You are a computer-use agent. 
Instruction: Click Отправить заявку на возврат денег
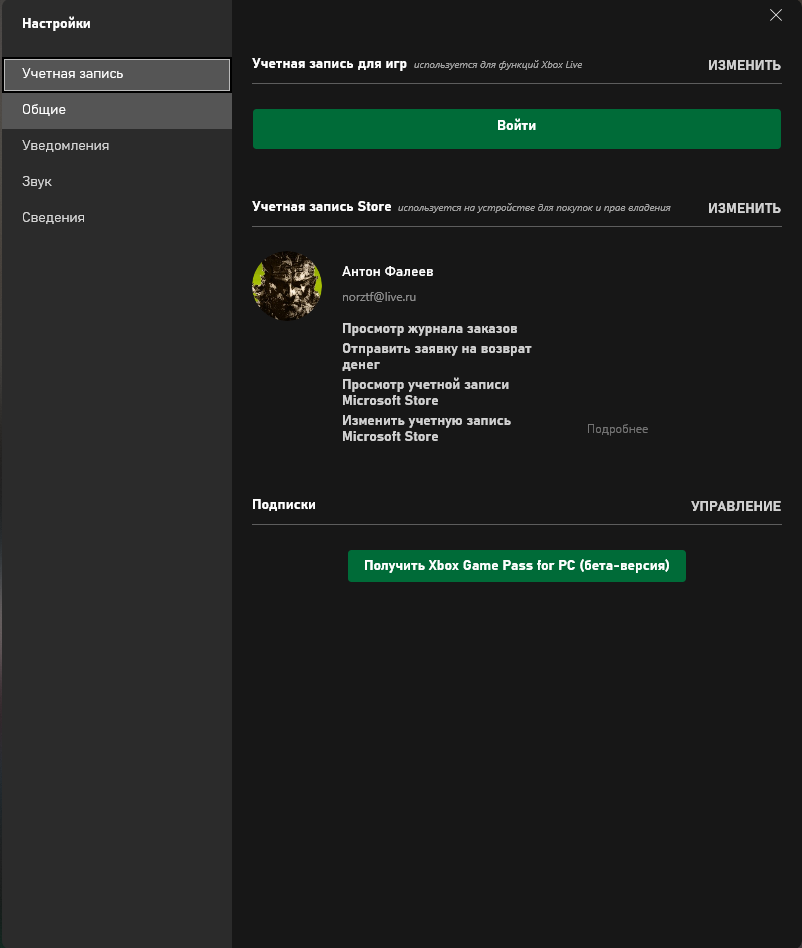[x=436, y=357]
